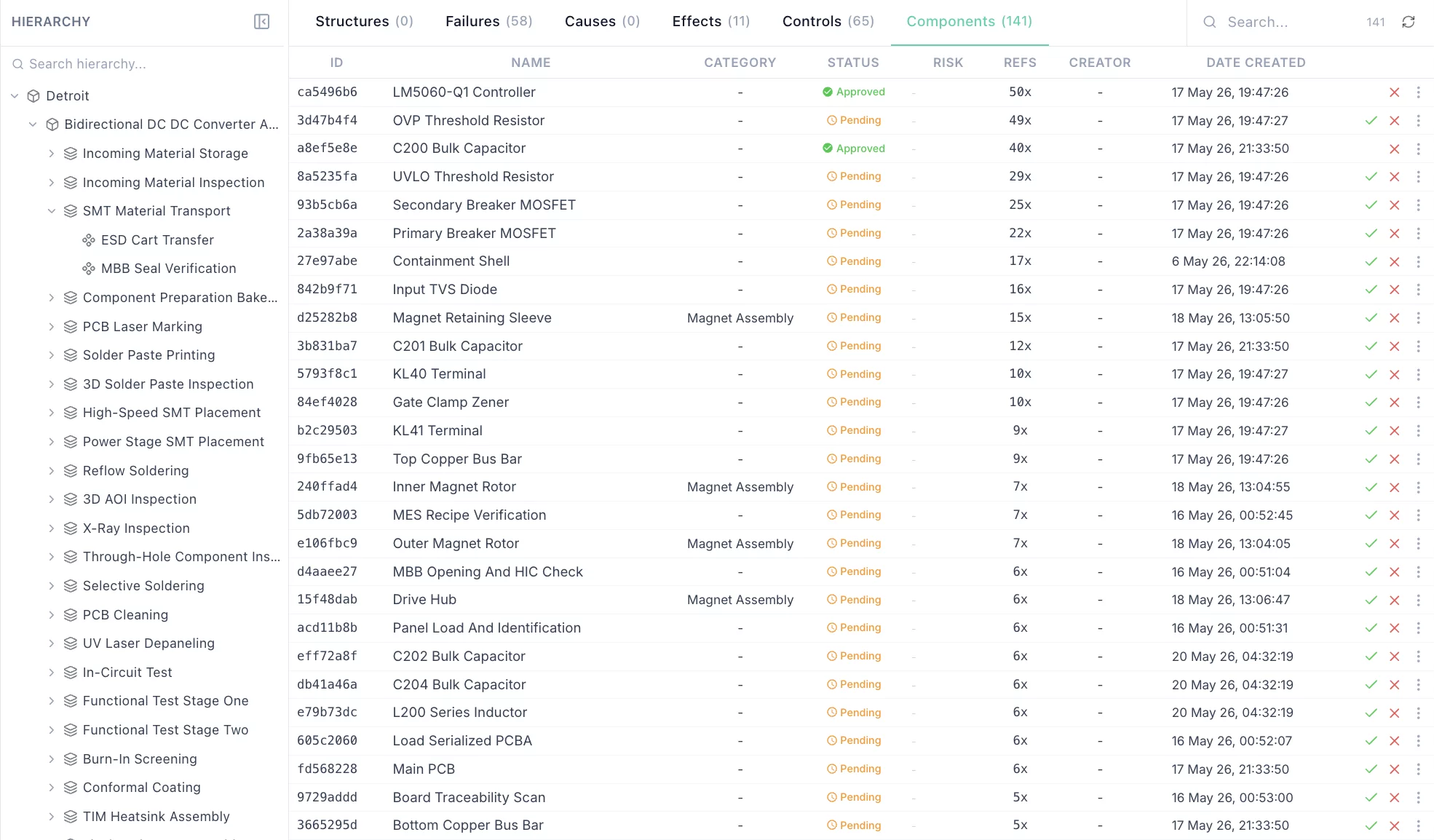Expand the Incoming Material Storage node

point(51,154)
